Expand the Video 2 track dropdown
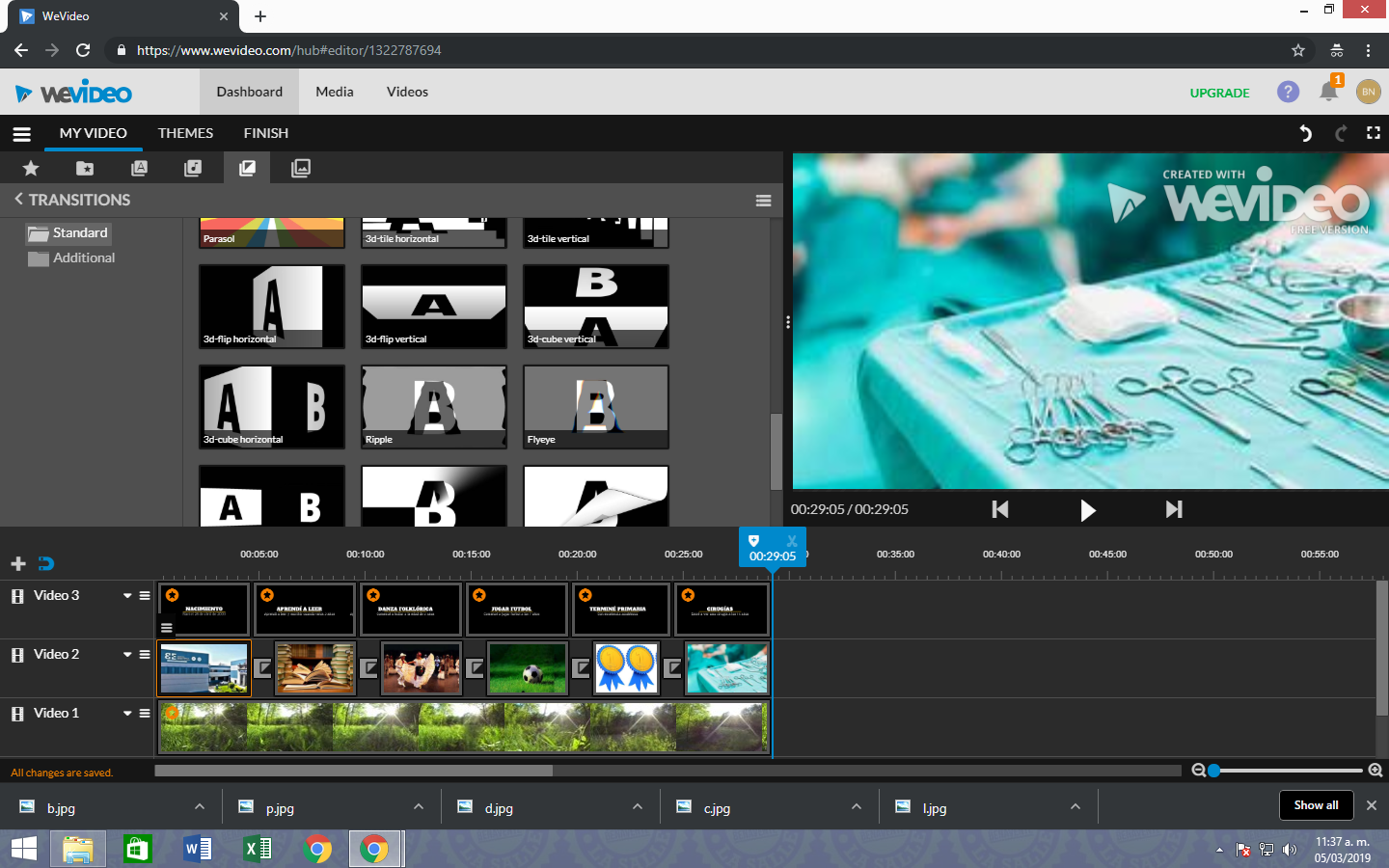This screenshot has width=1389, height=868. tap(125, 654)
